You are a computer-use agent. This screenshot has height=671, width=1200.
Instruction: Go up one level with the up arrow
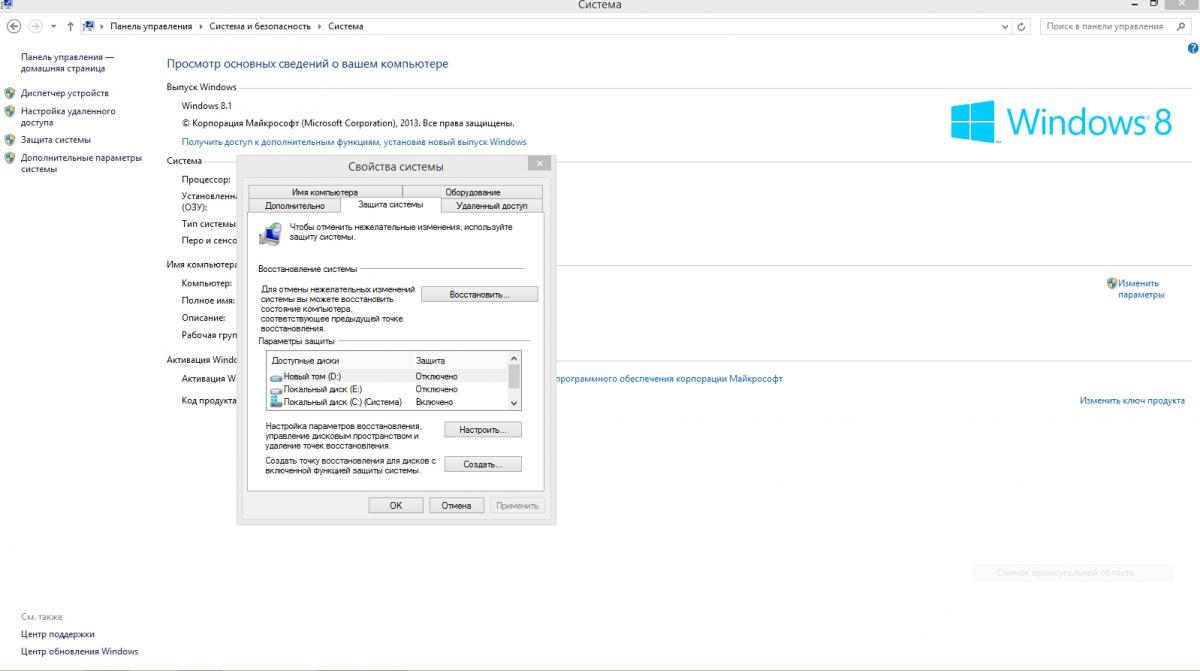click(70, 26)
